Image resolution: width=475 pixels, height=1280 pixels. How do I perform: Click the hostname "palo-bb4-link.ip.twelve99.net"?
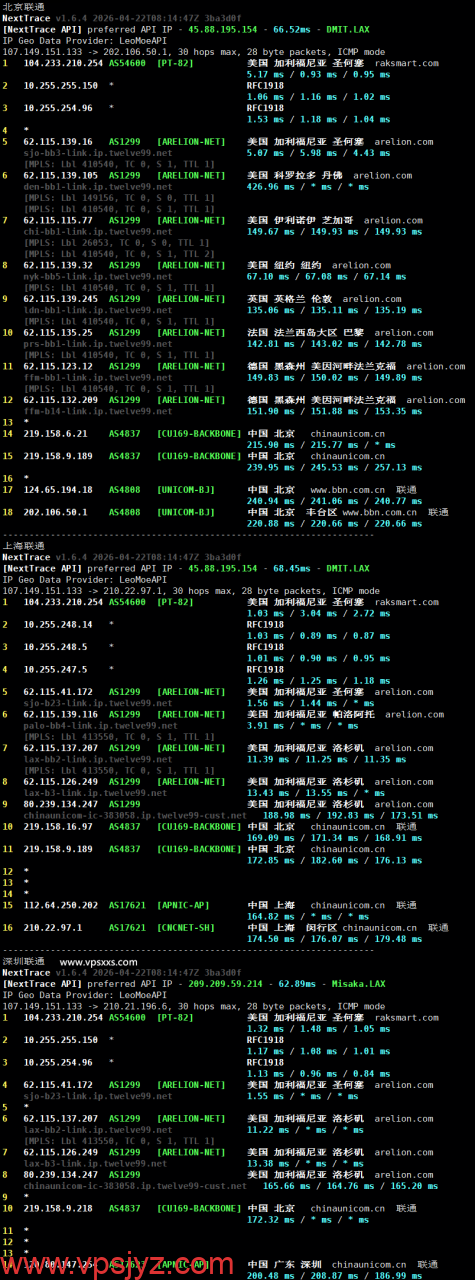coord(99,725)
